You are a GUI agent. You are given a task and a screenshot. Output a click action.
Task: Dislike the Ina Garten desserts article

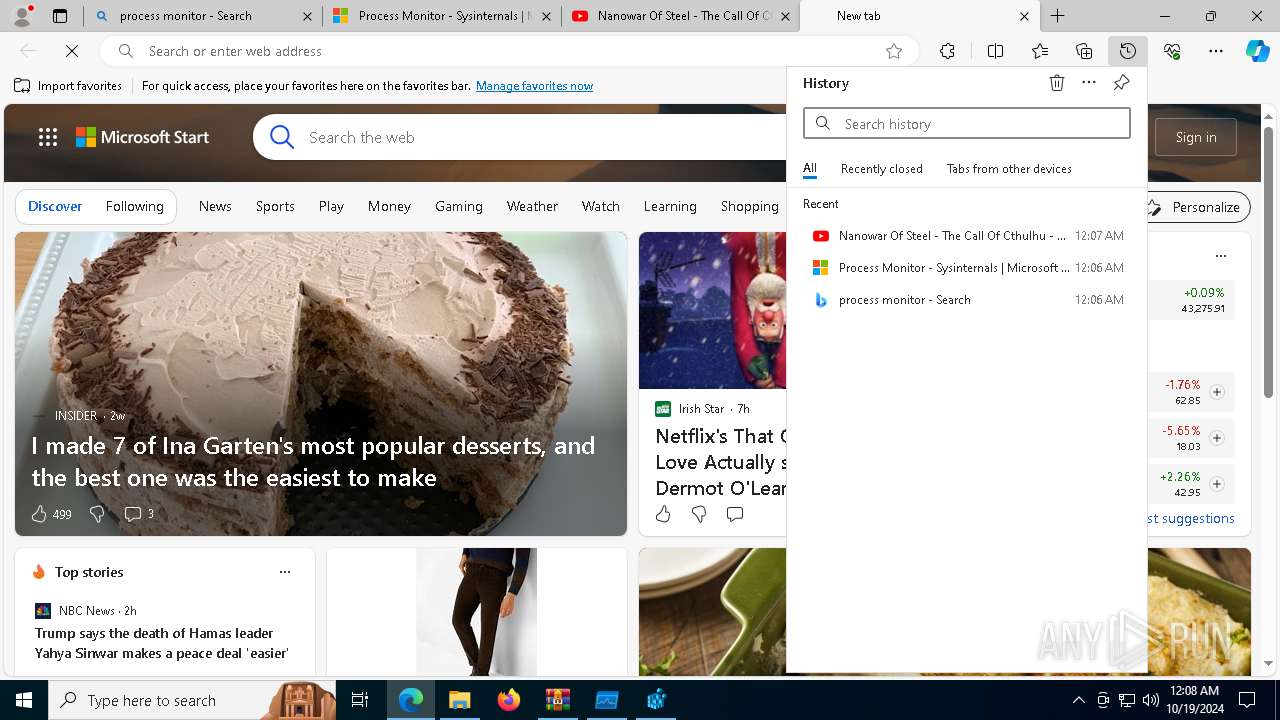(x=97, y=514)
